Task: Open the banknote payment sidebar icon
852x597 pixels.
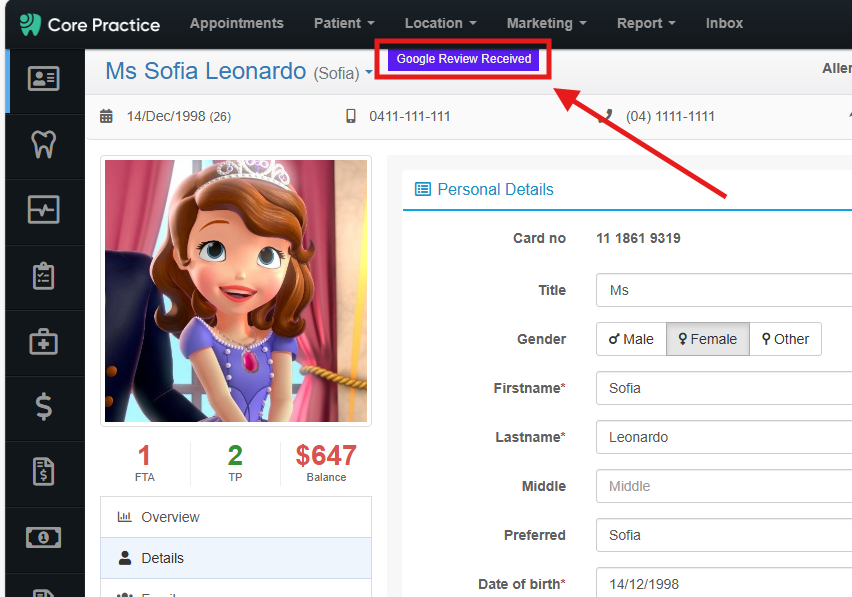Action: click(x=43, y=537)
